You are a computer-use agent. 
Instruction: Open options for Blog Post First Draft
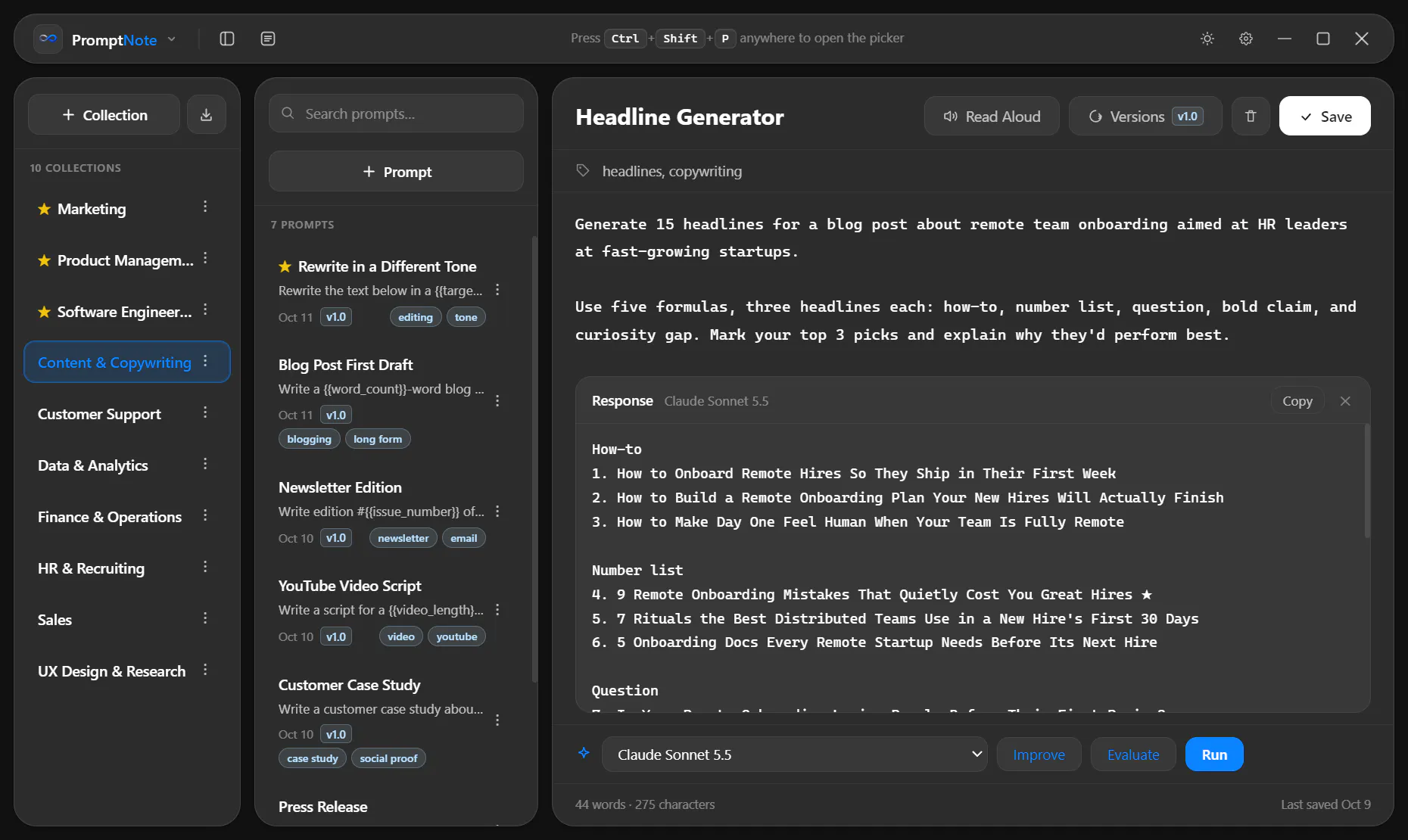(497, 400)
